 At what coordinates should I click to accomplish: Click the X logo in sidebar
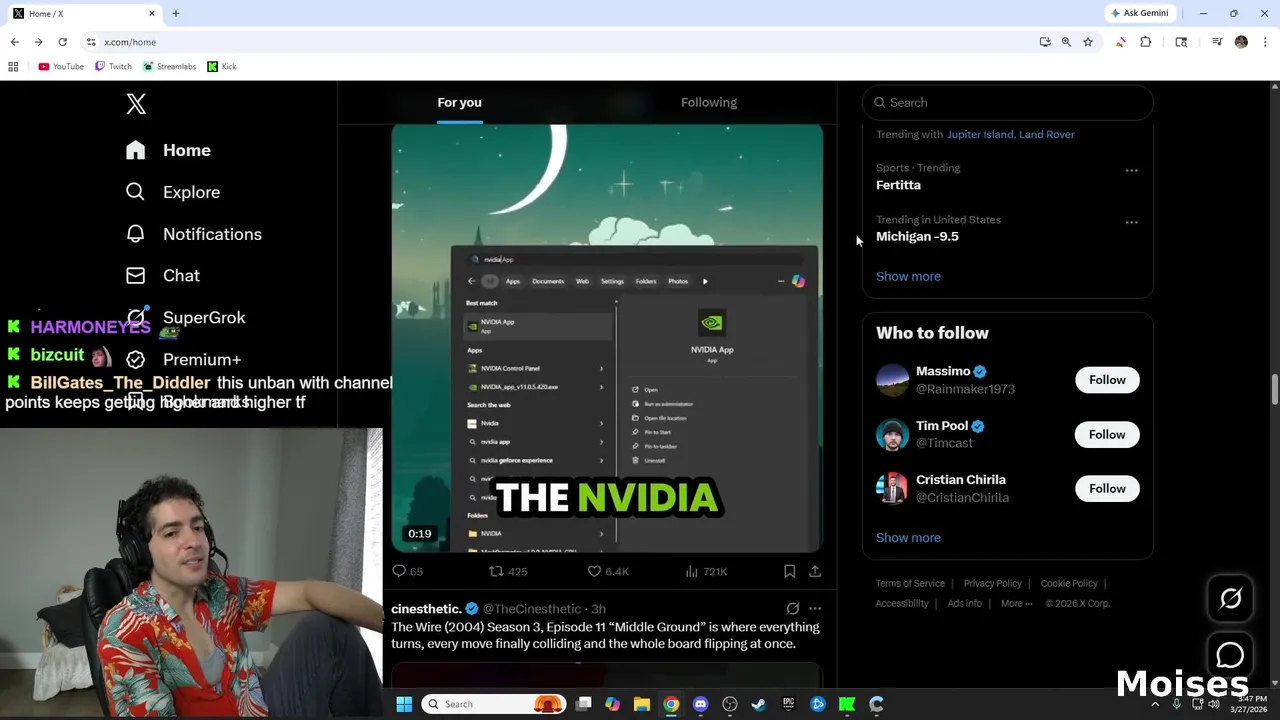[136, 104]
